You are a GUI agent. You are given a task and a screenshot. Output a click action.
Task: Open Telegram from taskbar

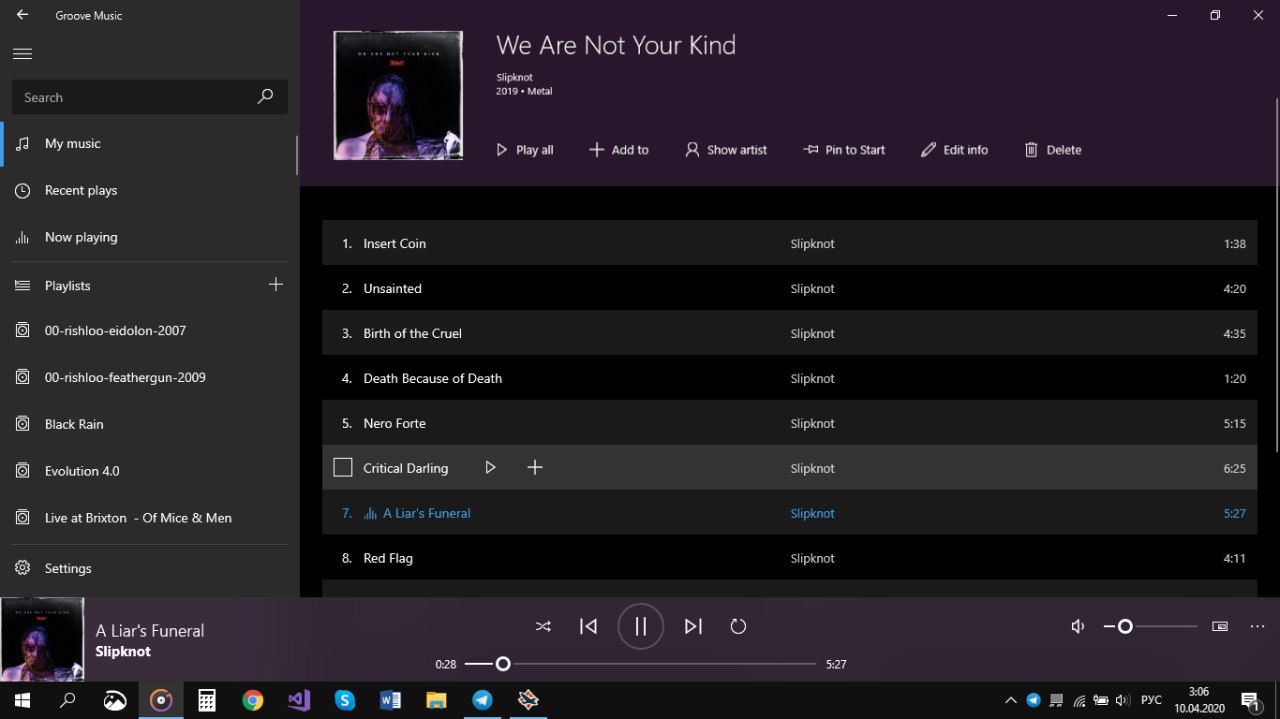[483, 700]
